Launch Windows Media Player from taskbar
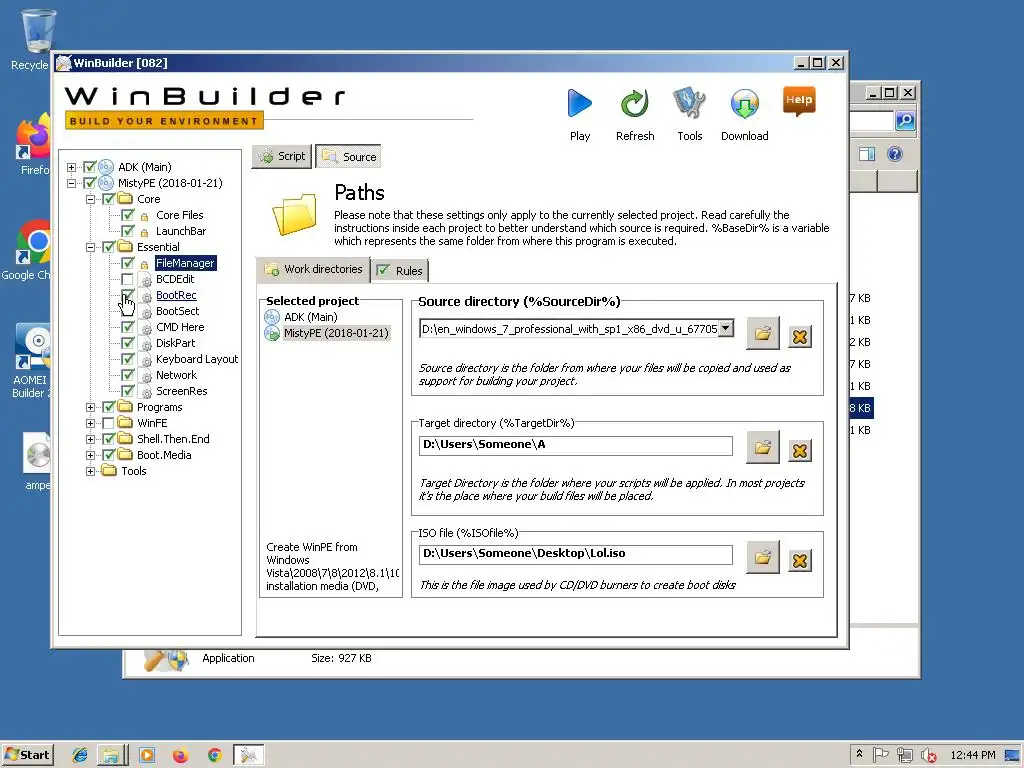Image resolution: width=1024 pixels, height=768 pixels. point(147,756)
